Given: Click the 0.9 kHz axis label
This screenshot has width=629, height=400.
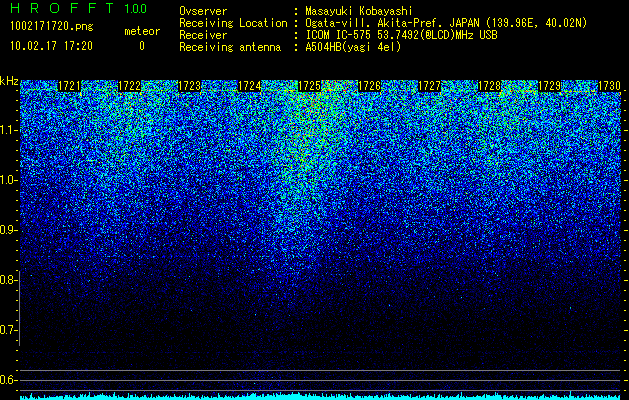Looking at the screenshot, I should coord(9,230).
